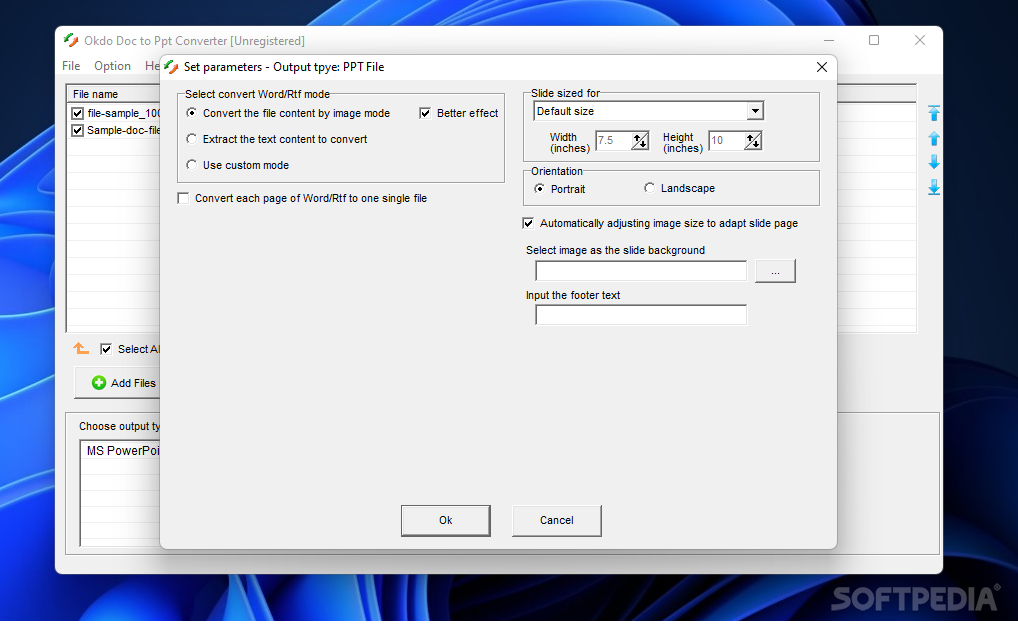The image size is (1018, 626).
Task: Click Cancel to discard parameters
Action: pos(556,520)
